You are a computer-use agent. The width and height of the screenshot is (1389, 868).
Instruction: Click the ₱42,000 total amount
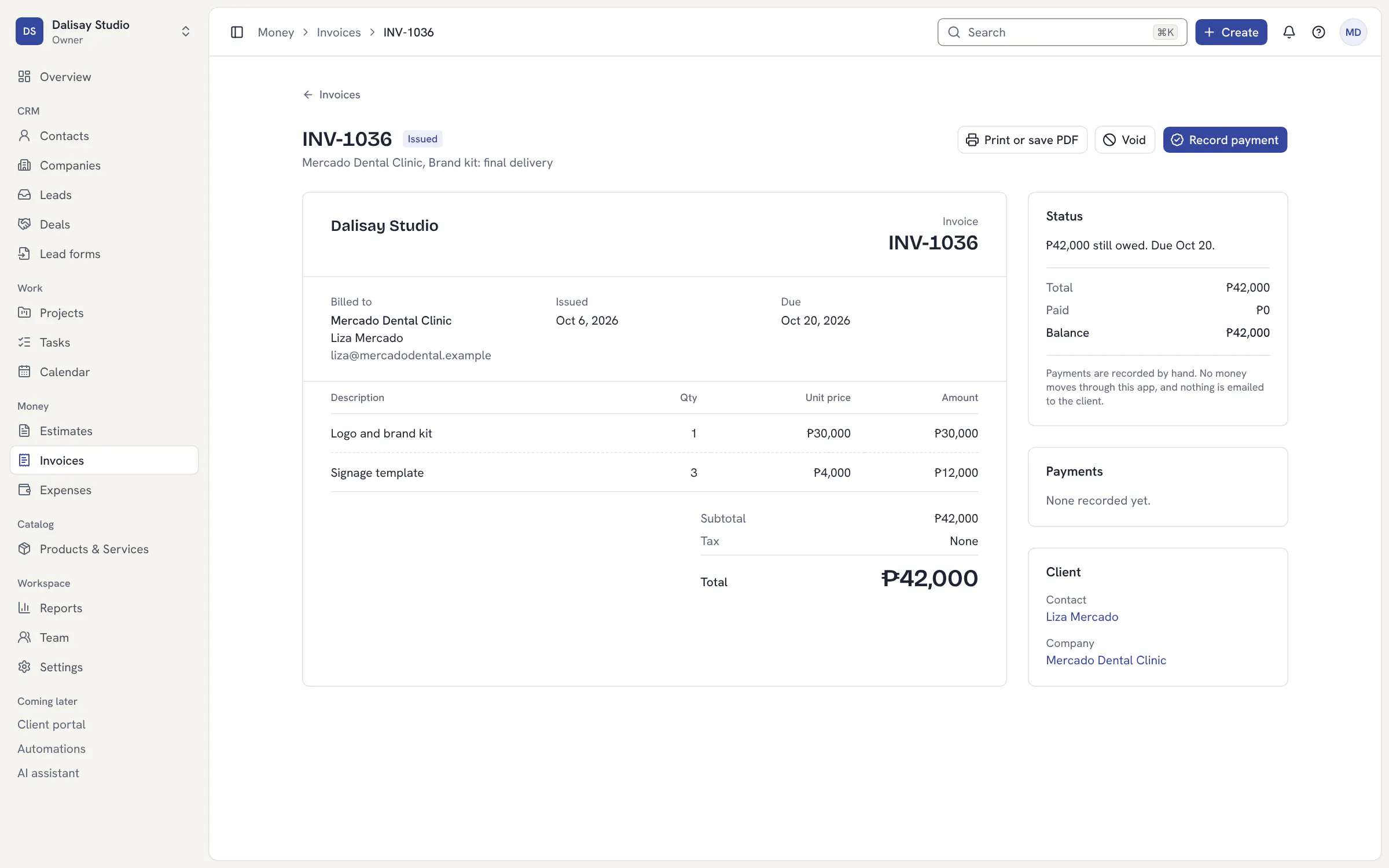[929, 579]
